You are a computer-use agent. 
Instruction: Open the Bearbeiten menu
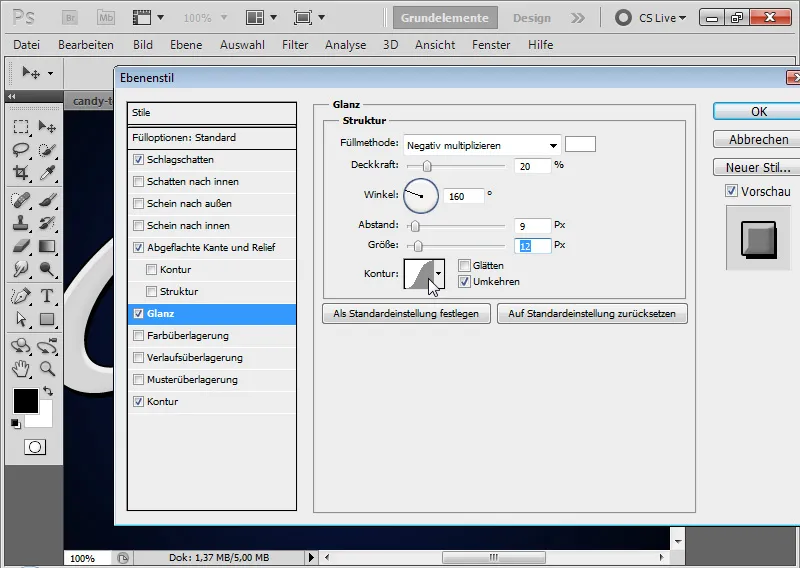[x=86, y=45]
